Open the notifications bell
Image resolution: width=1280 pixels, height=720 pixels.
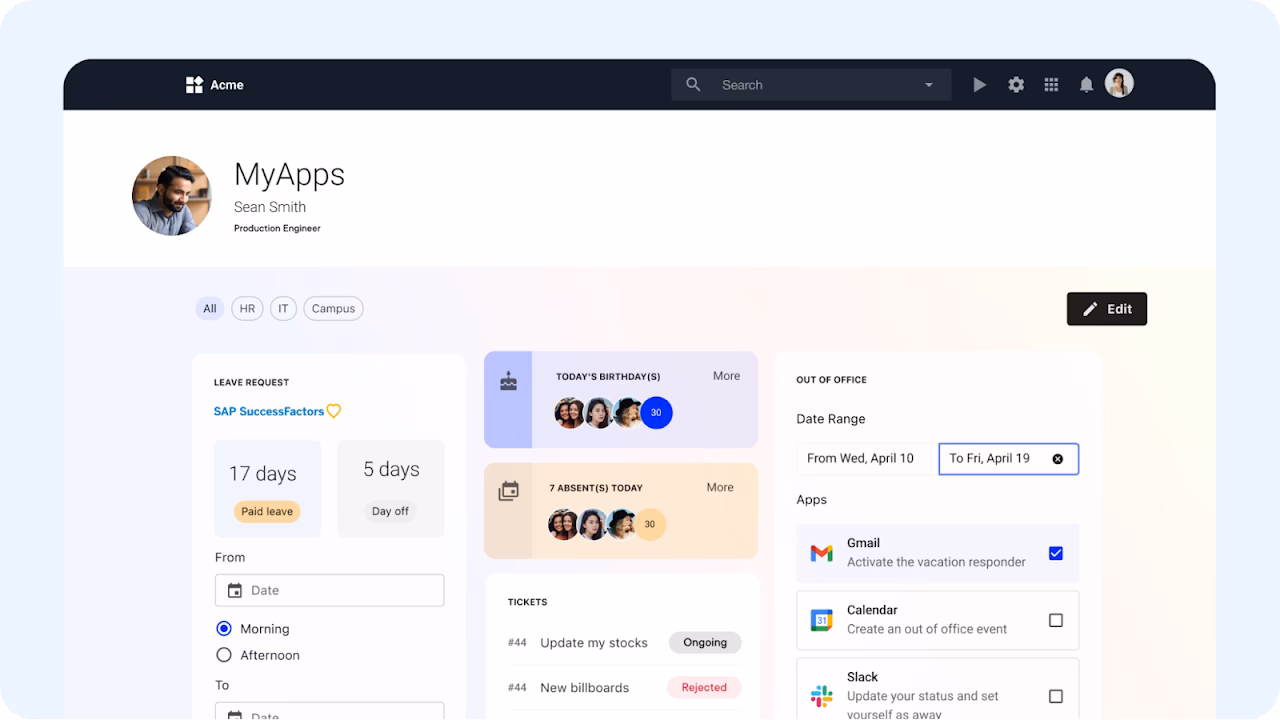click(1086, 84)
